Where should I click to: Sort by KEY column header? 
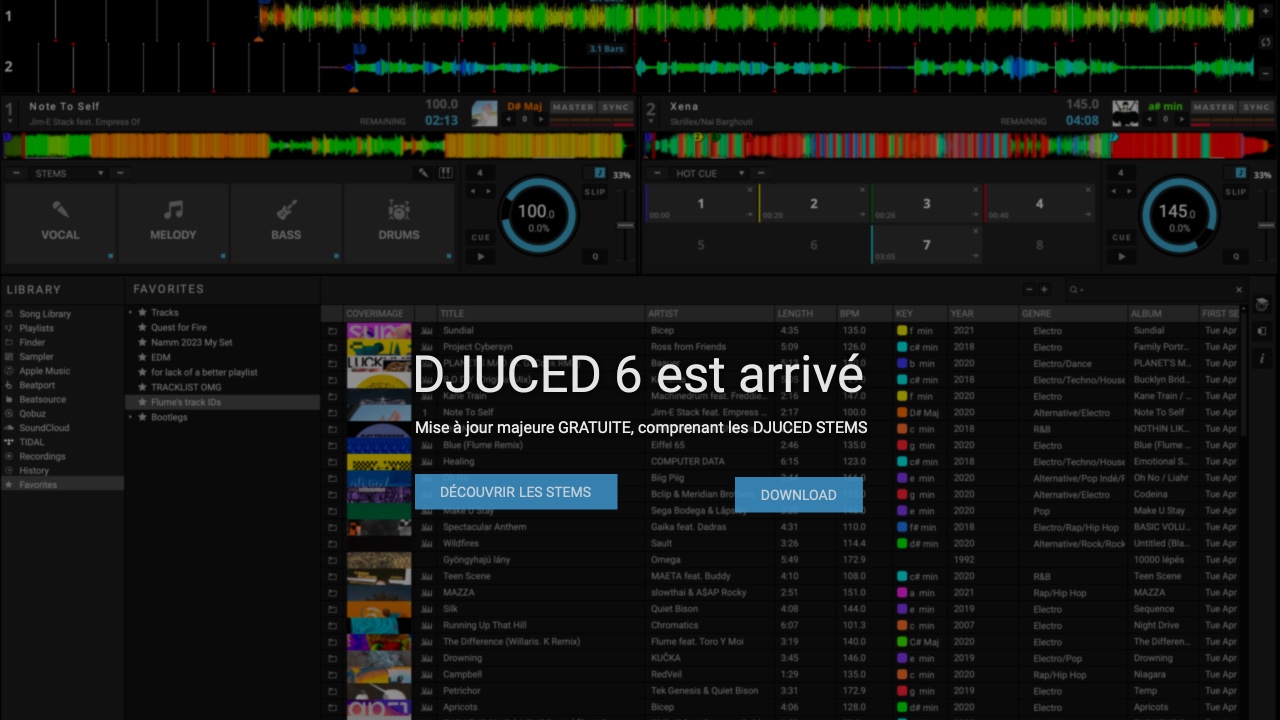pos(919,313)
